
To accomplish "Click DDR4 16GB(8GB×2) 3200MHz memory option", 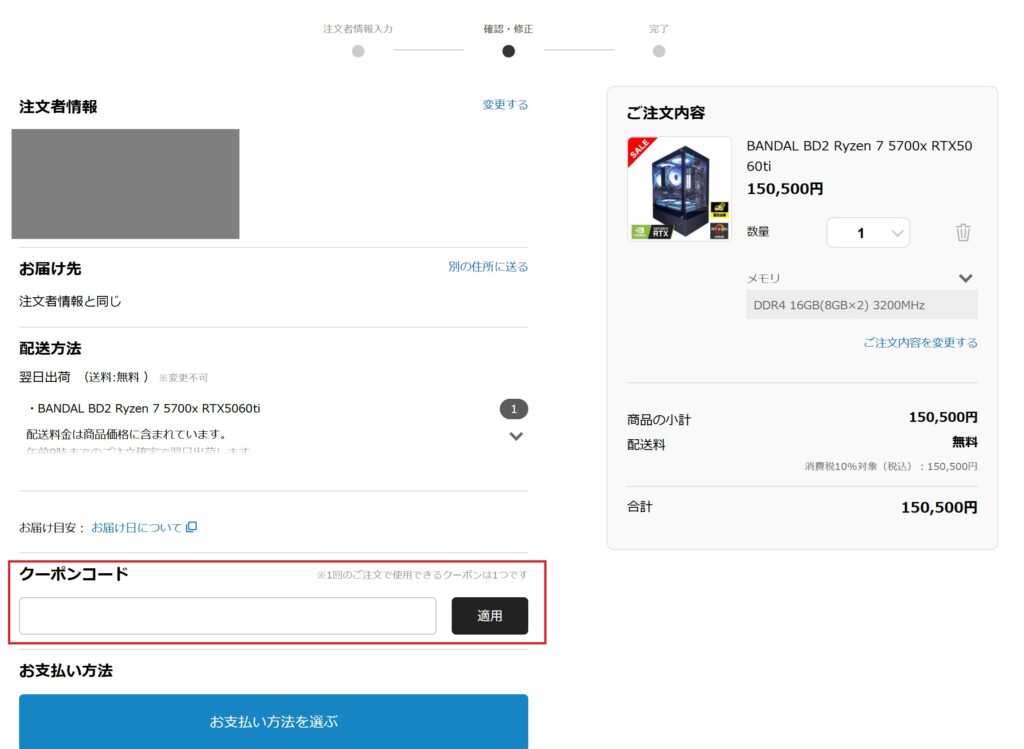I will [x=861, y=305].
